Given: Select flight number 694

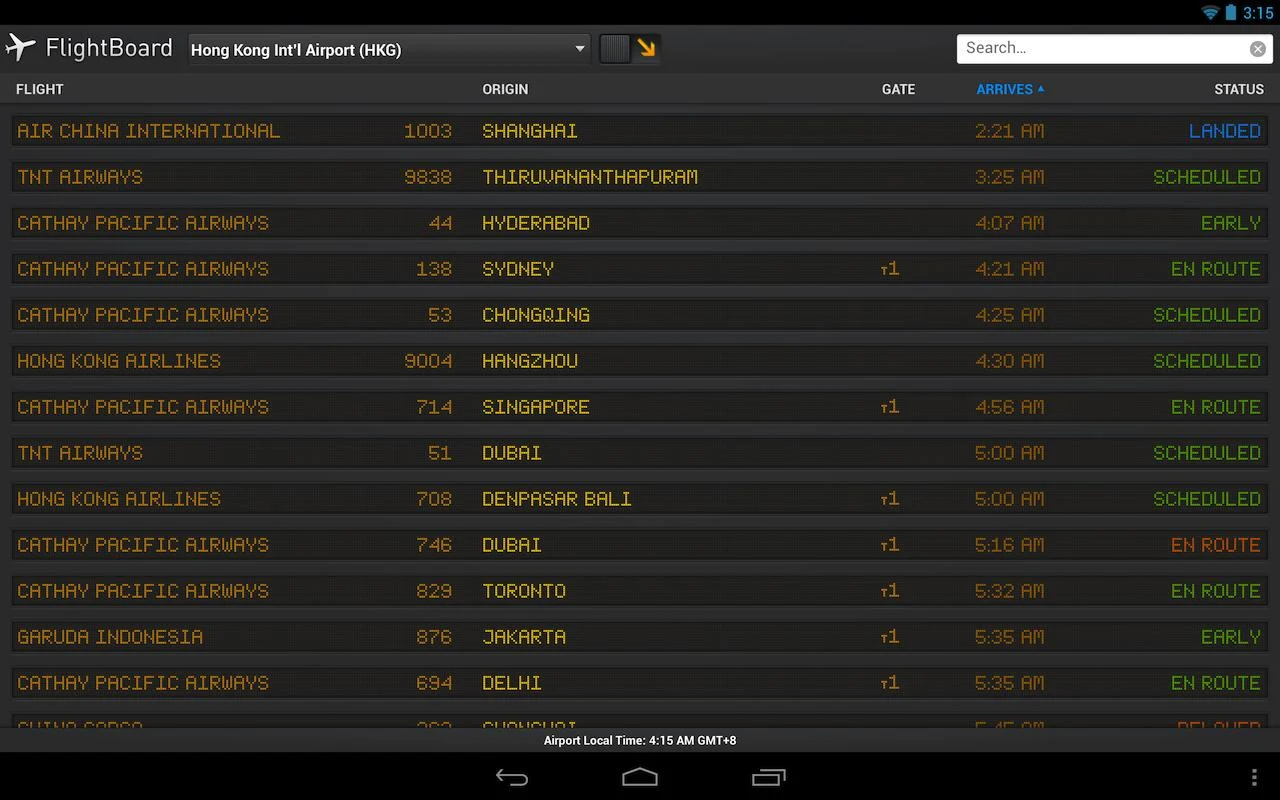Looking at the screenshot, I should (x=434, y=683).
